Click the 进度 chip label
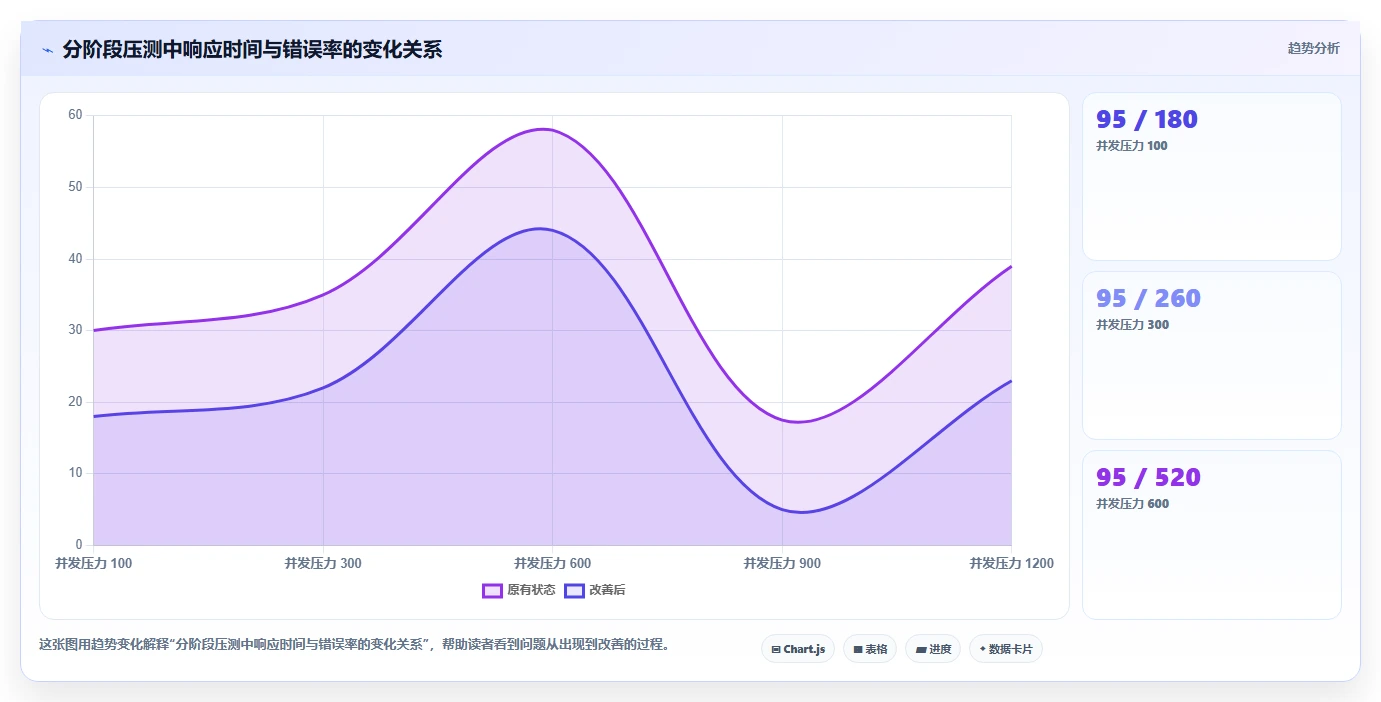Screen dimensions: 1381x702 (940, 650)
